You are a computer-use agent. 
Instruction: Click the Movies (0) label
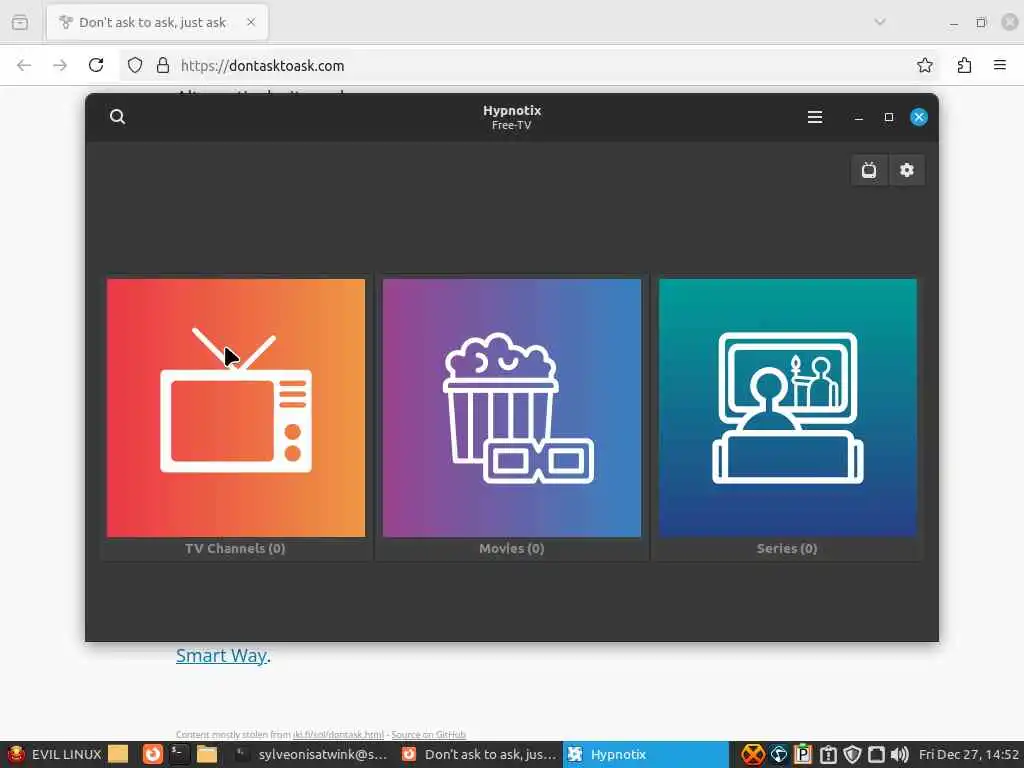click(511, 549)
